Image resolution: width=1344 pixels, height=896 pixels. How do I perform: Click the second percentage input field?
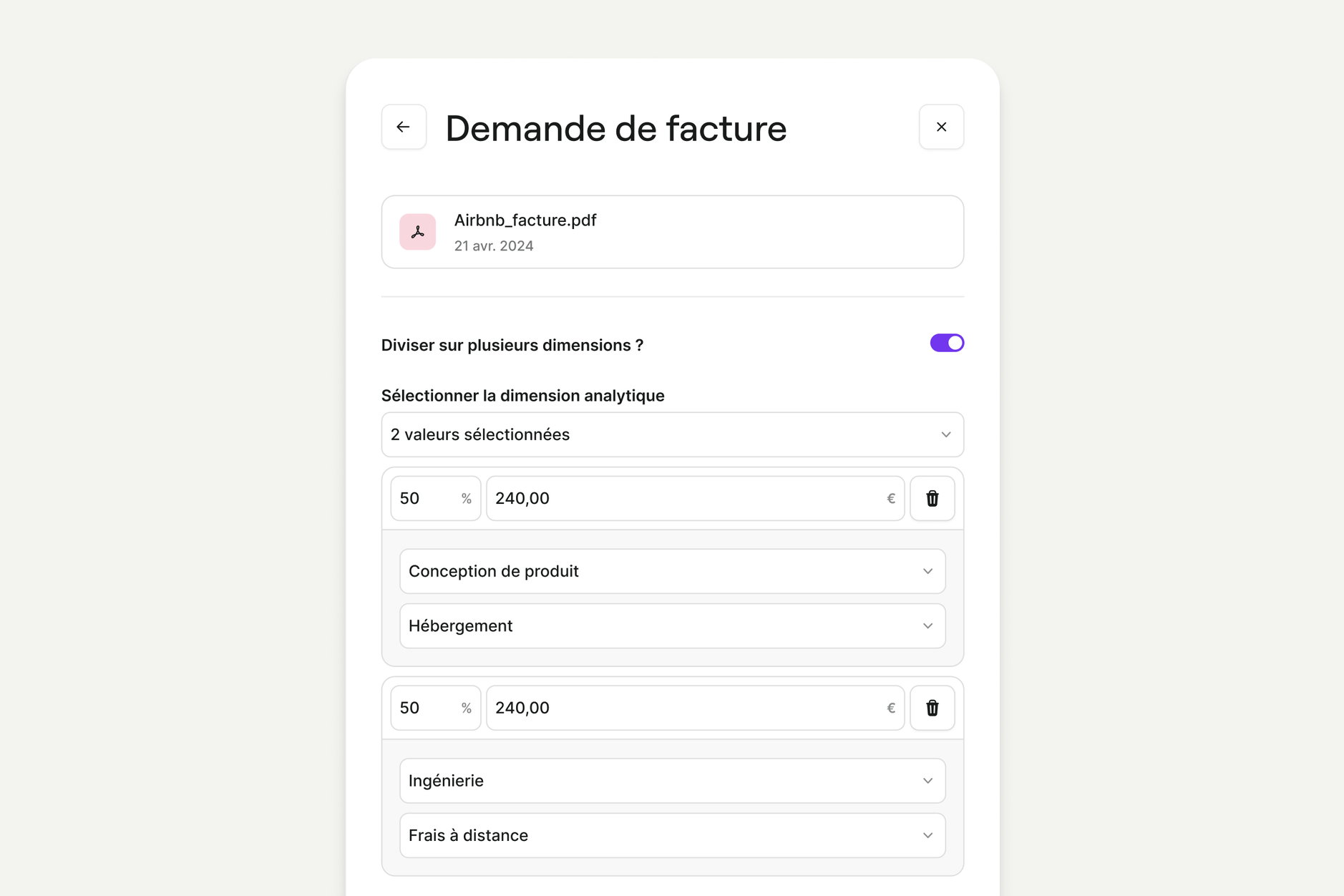(427, 708)
